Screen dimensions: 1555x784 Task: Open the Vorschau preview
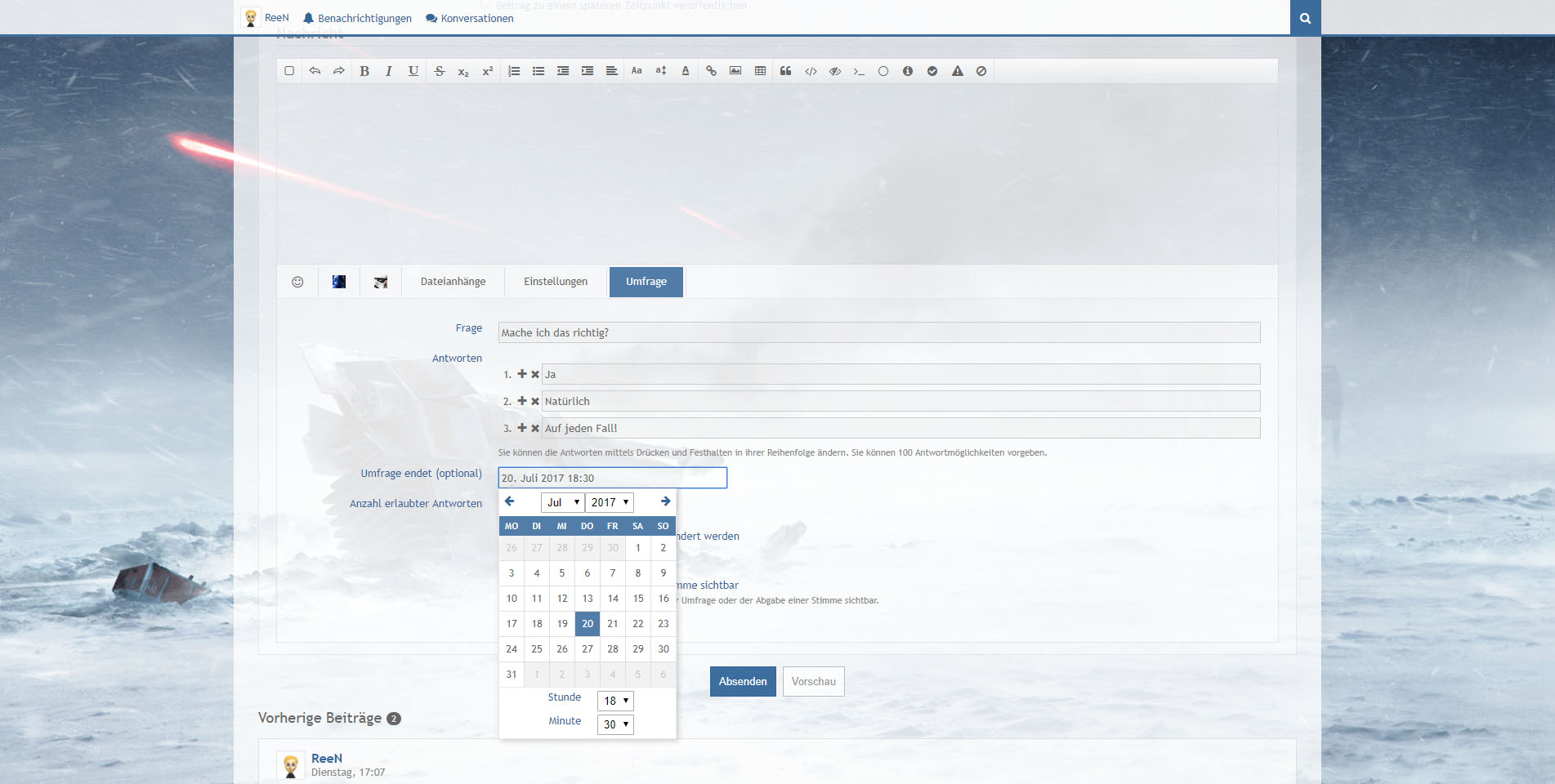[x=814, y=682]
